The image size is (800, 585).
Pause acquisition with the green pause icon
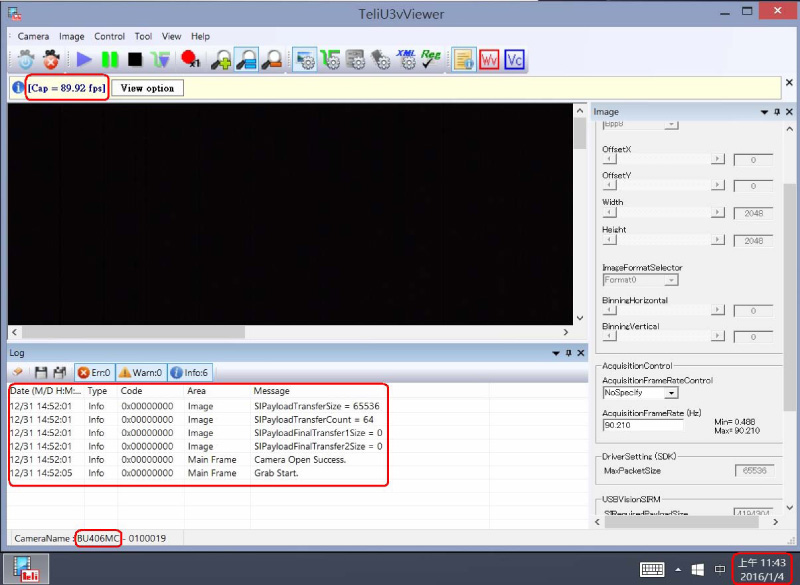point(110,60)
